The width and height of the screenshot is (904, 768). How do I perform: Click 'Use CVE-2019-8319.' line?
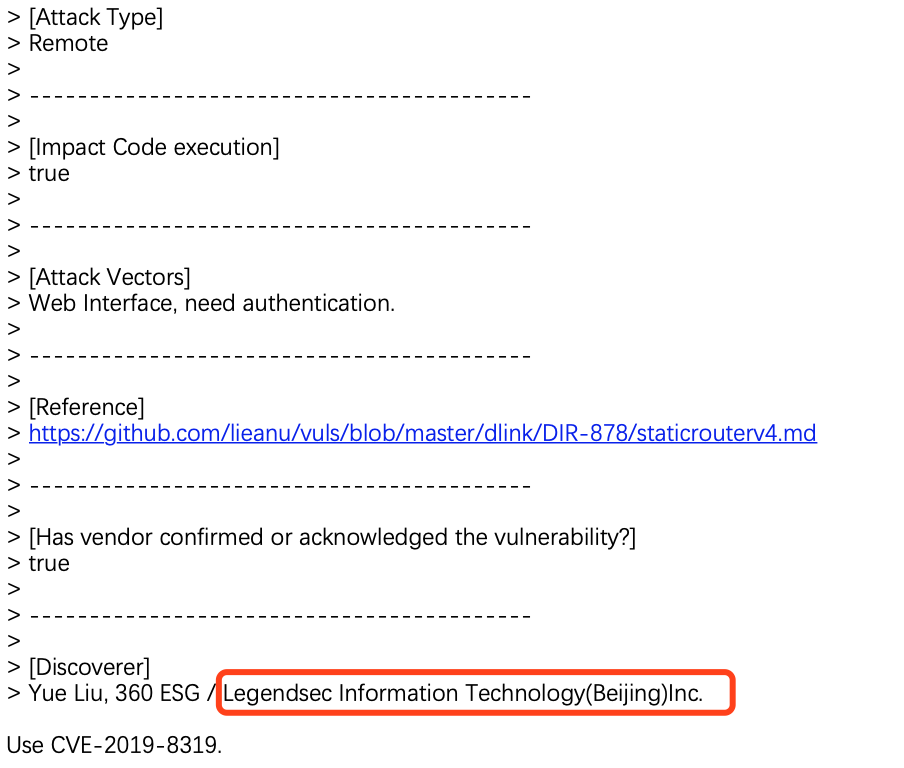(x=114, y=745)
